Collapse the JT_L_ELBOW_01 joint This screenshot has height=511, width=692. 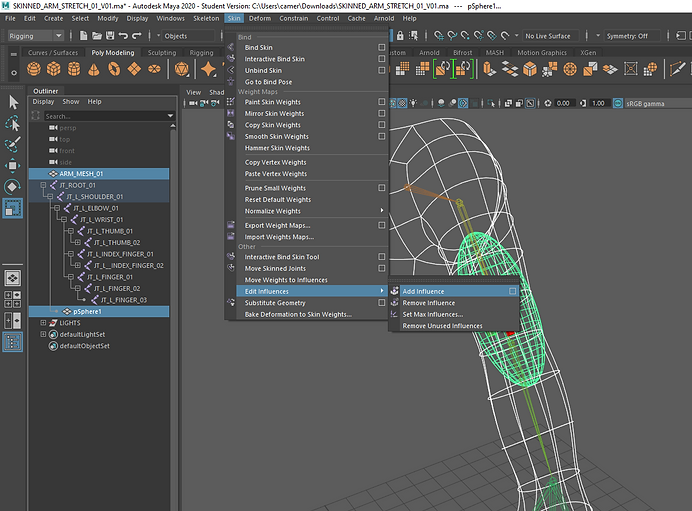(x=57, y=208)
